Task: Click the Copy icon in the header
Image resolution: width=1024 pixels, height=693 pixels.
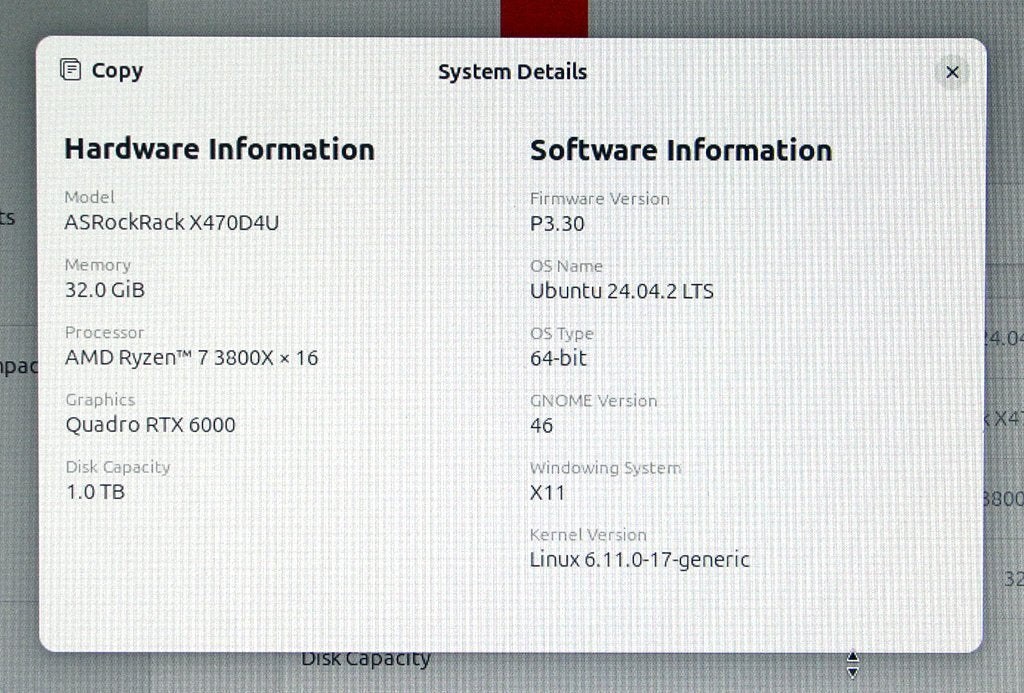Action: [x=71, y=69]
